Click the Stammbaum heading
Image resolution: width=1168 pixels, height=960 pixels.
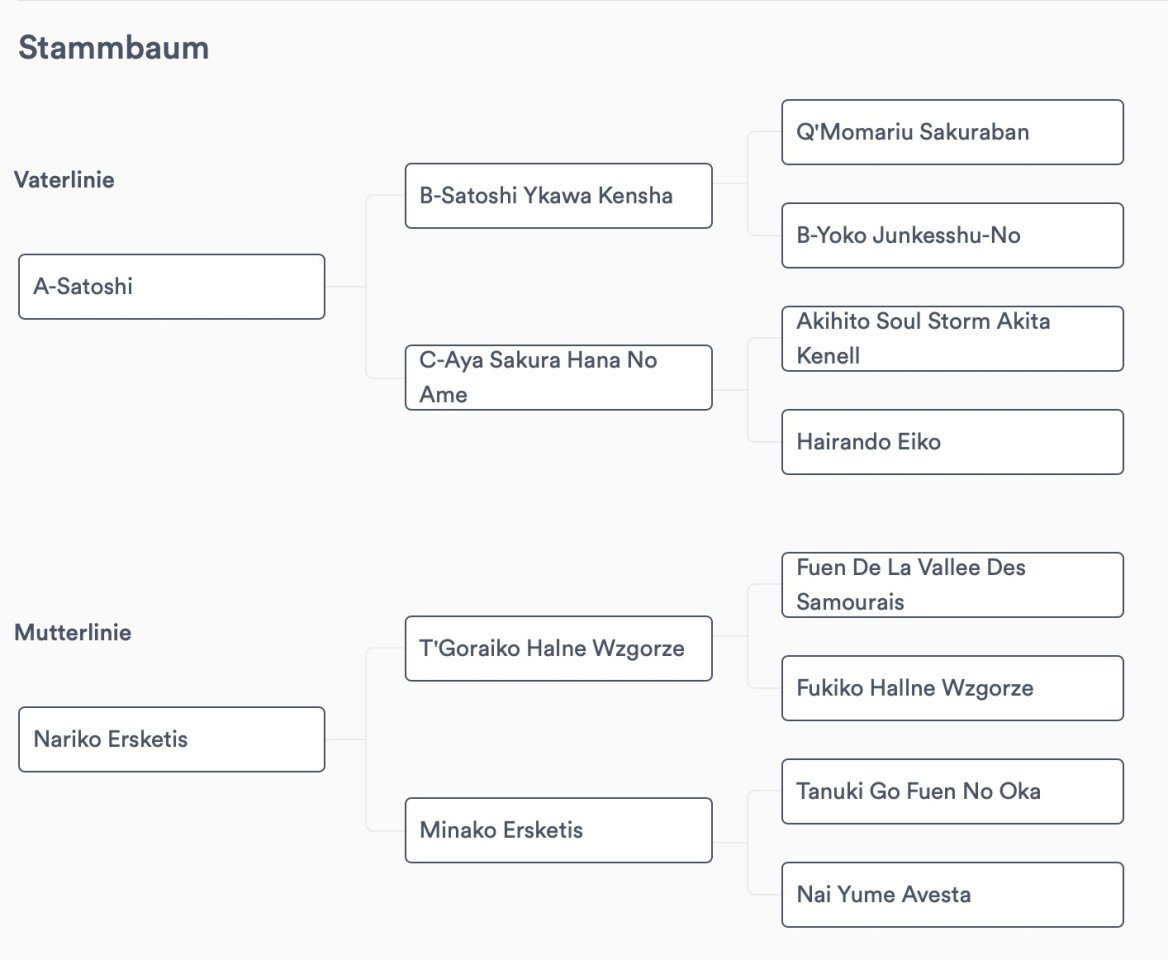tap(113, 47)
